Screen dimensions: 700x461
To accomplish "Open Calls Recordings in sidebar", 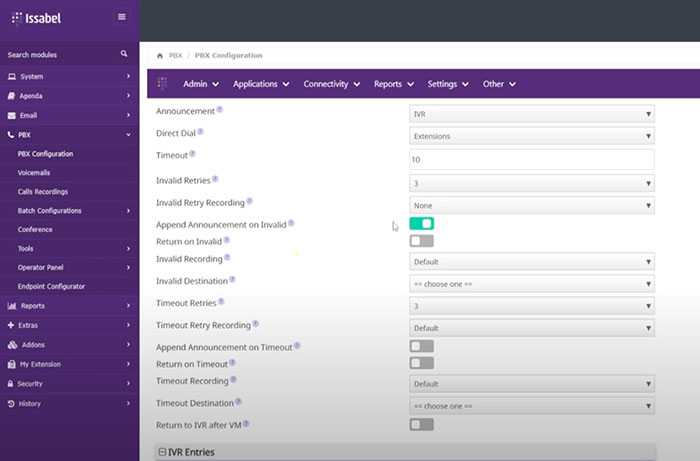I will tap(43, 192).
